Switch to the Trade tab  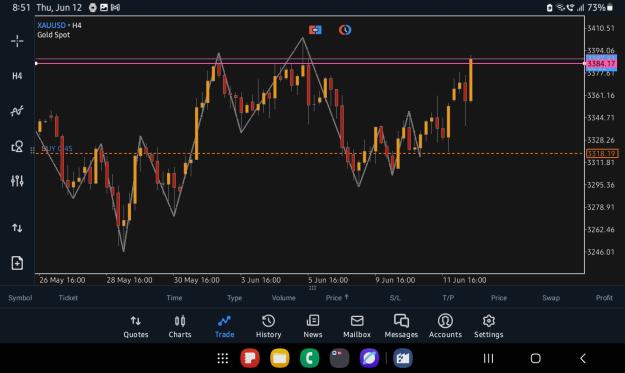(224, 327)
